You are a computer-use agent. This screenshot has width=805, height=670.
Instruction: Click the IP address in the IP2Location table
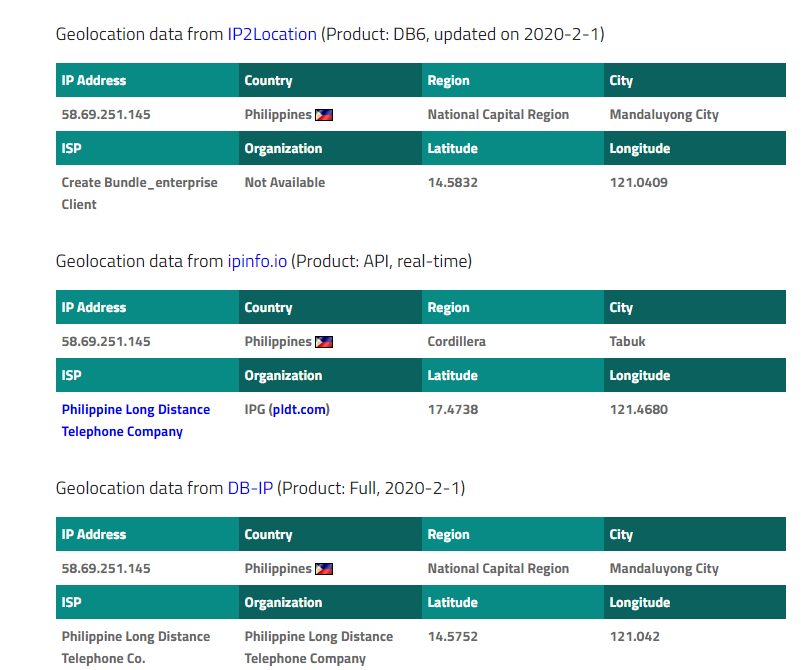[x=106, y=115]
